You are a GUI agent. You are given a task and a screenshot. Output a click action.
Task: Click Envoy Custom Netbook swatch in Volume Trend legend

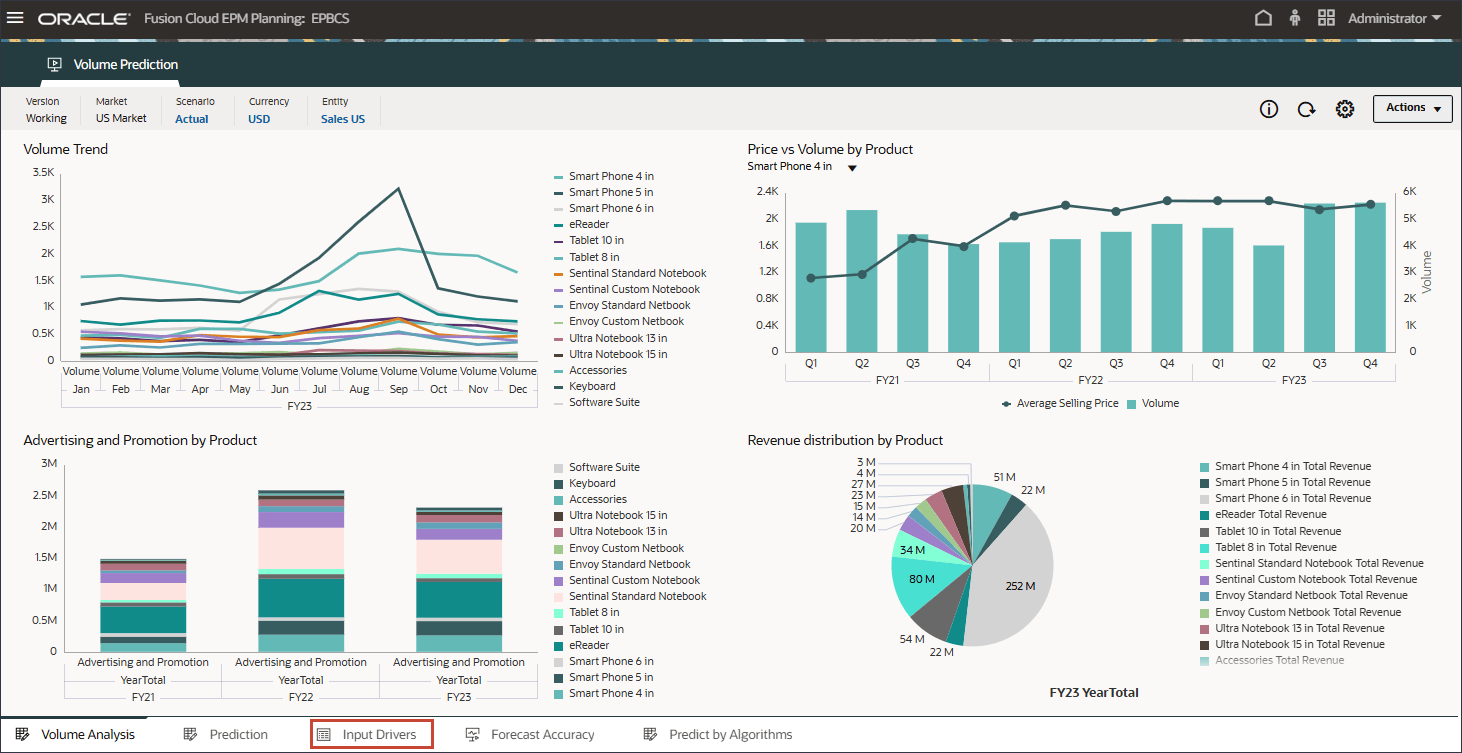click(x=559, y=322)
